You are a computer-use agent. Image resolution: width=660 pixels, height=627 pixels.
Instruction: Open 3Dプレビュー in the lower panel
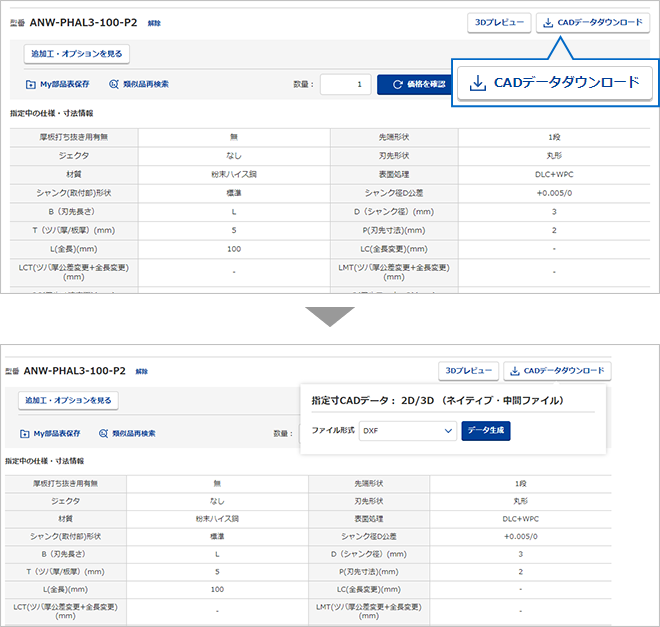(x=468, y=371)
